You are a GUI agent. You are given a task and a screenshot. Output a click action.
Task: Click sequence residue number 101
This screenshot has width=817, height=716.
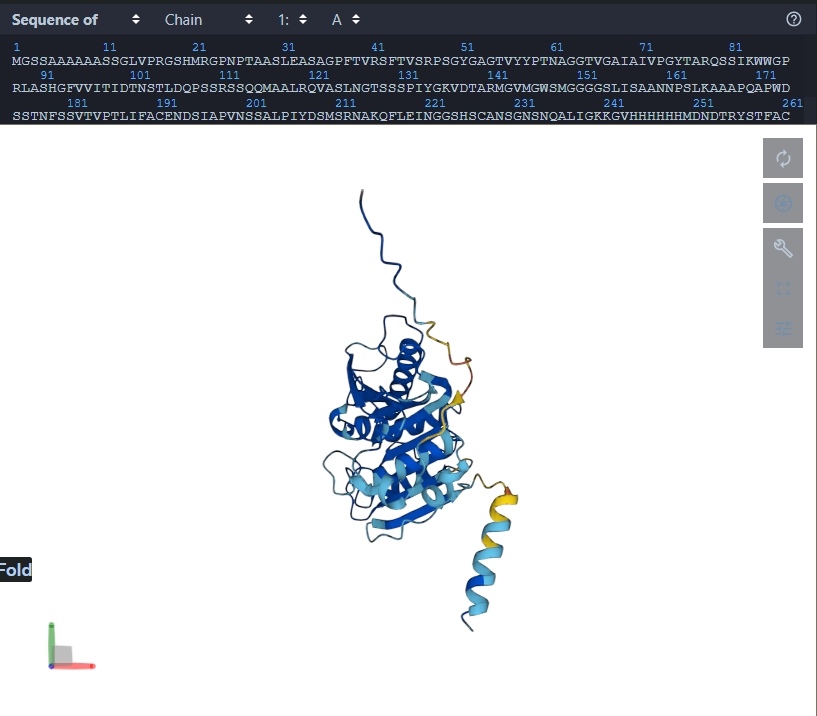[x=140, y=75]
